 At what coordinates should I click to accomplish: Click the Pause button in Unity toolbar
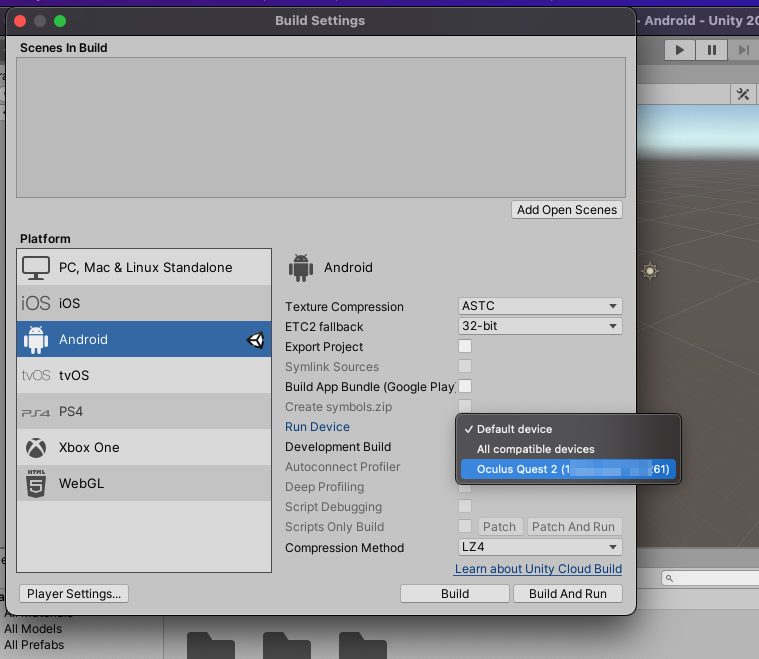[712, 50]
